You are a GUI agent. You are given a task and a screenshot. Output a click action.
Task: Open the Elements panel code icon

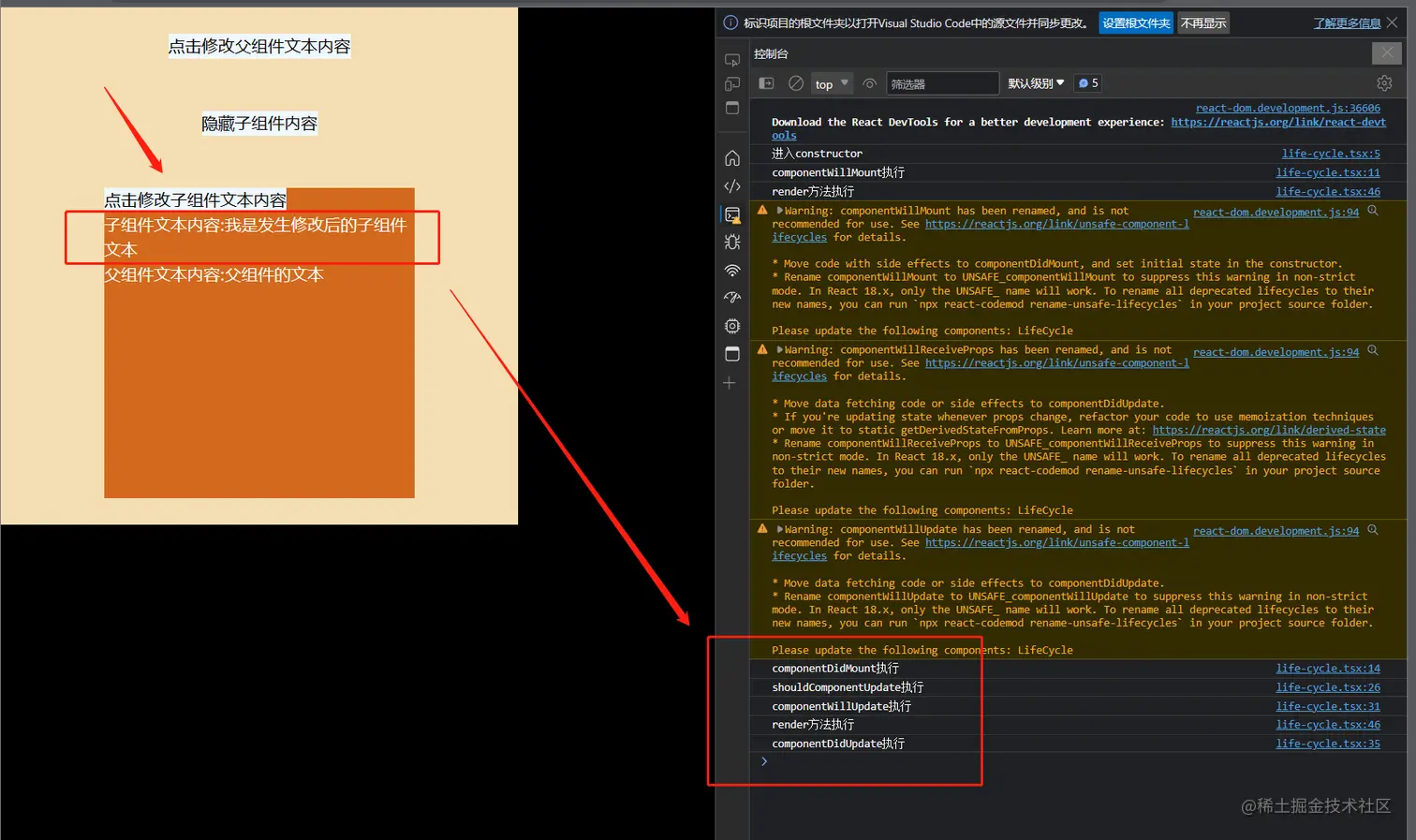pyautogui.click(x=732, y=186)
